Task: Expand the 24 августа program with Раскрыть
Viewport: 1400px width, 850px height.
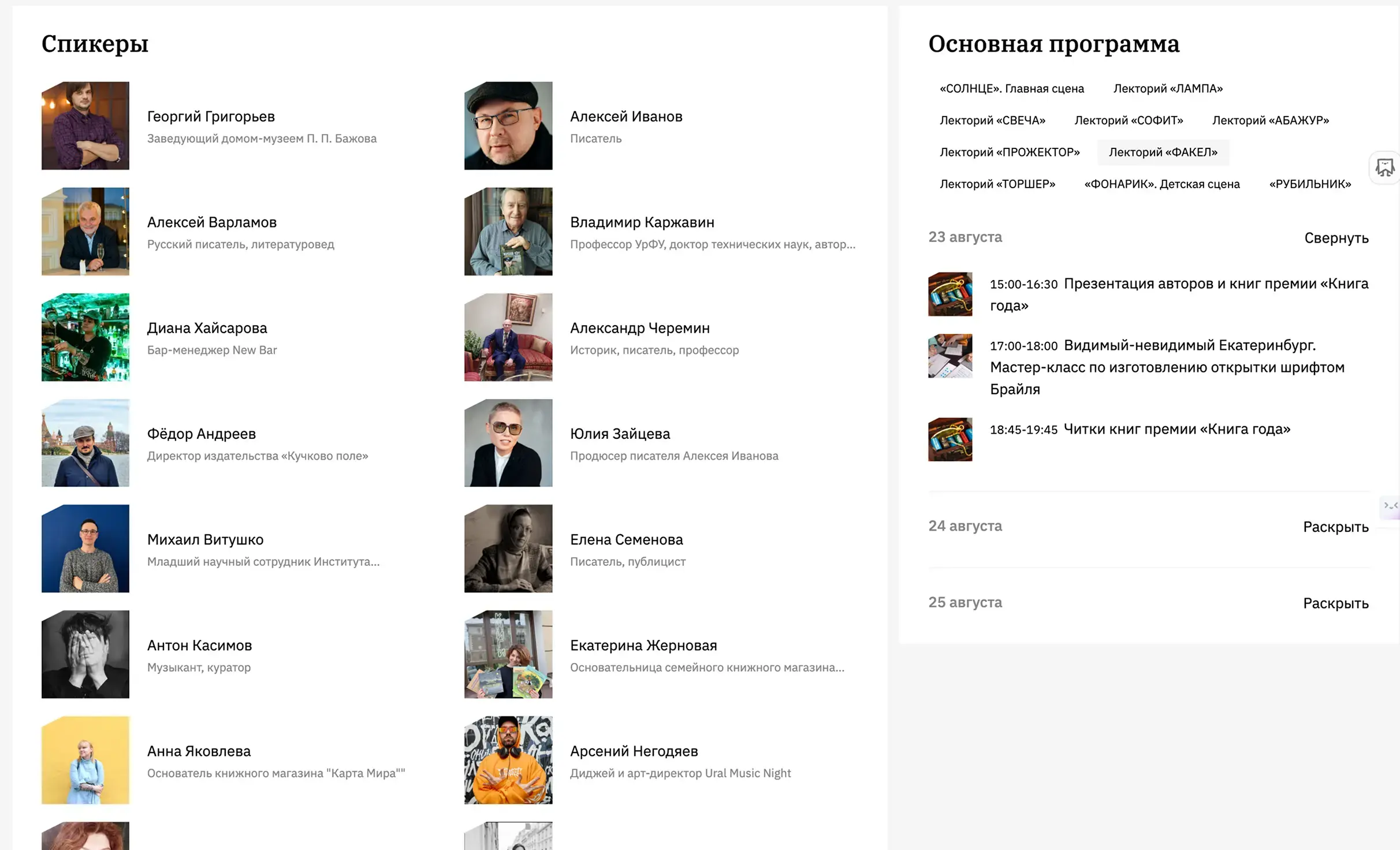Action: click(x=1335, y=526)
